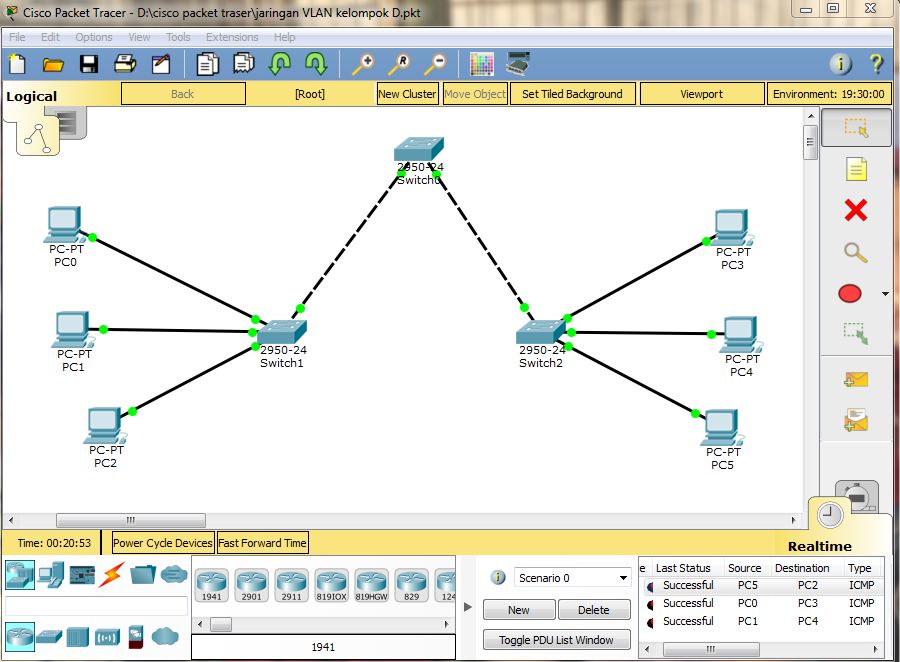The height and width of the screenshot is (662, 900).
Task: Click the Zoom Out magnifier
Action: (435, 64)
